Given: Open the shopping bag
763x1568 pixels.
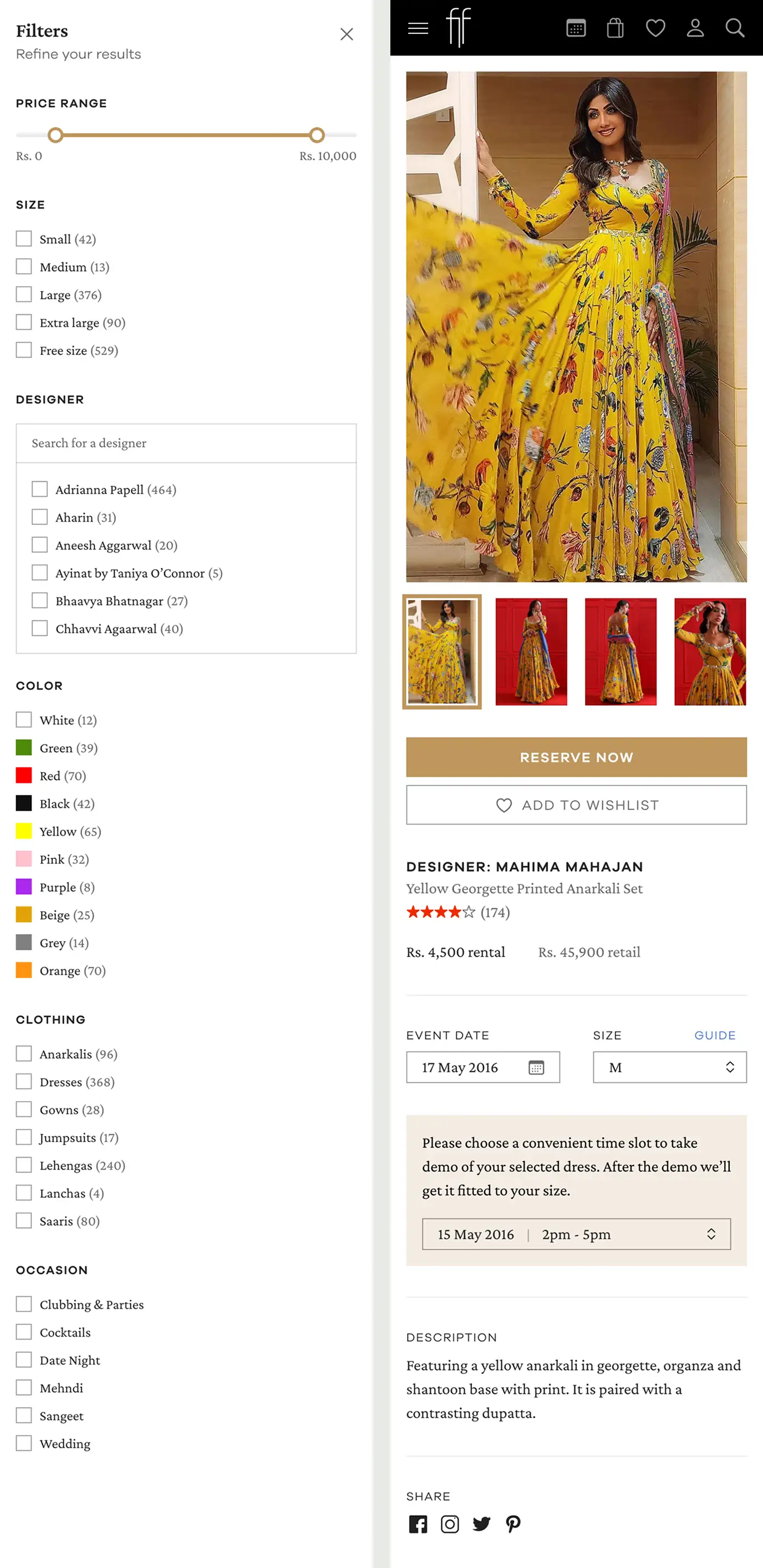Looking at the screenshot, I should (x=615, y=28).
